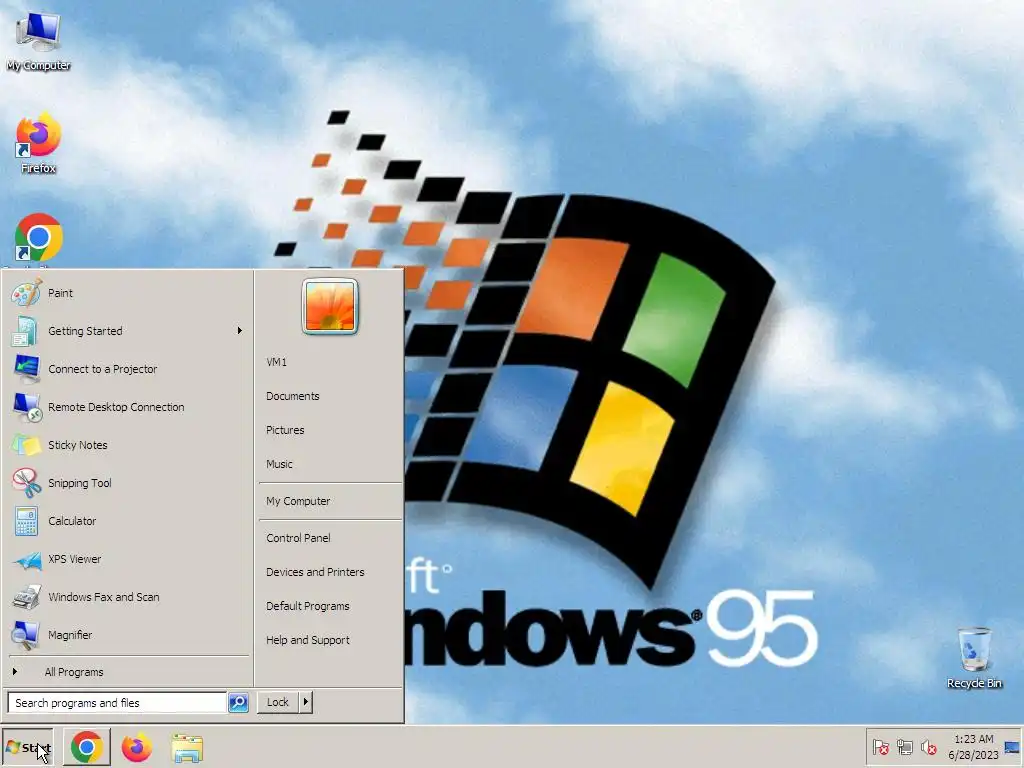Click the Start button
This screenshot has width=1024, height=768.
(x=28, y=748)
